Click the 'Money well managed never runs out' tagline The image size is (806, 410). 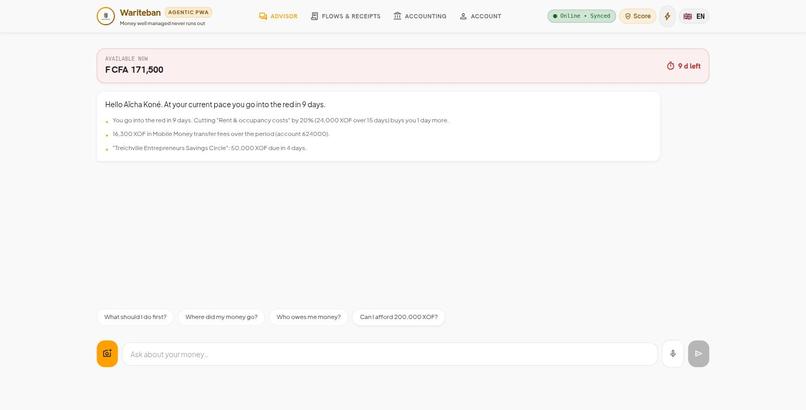pos(162,23)
